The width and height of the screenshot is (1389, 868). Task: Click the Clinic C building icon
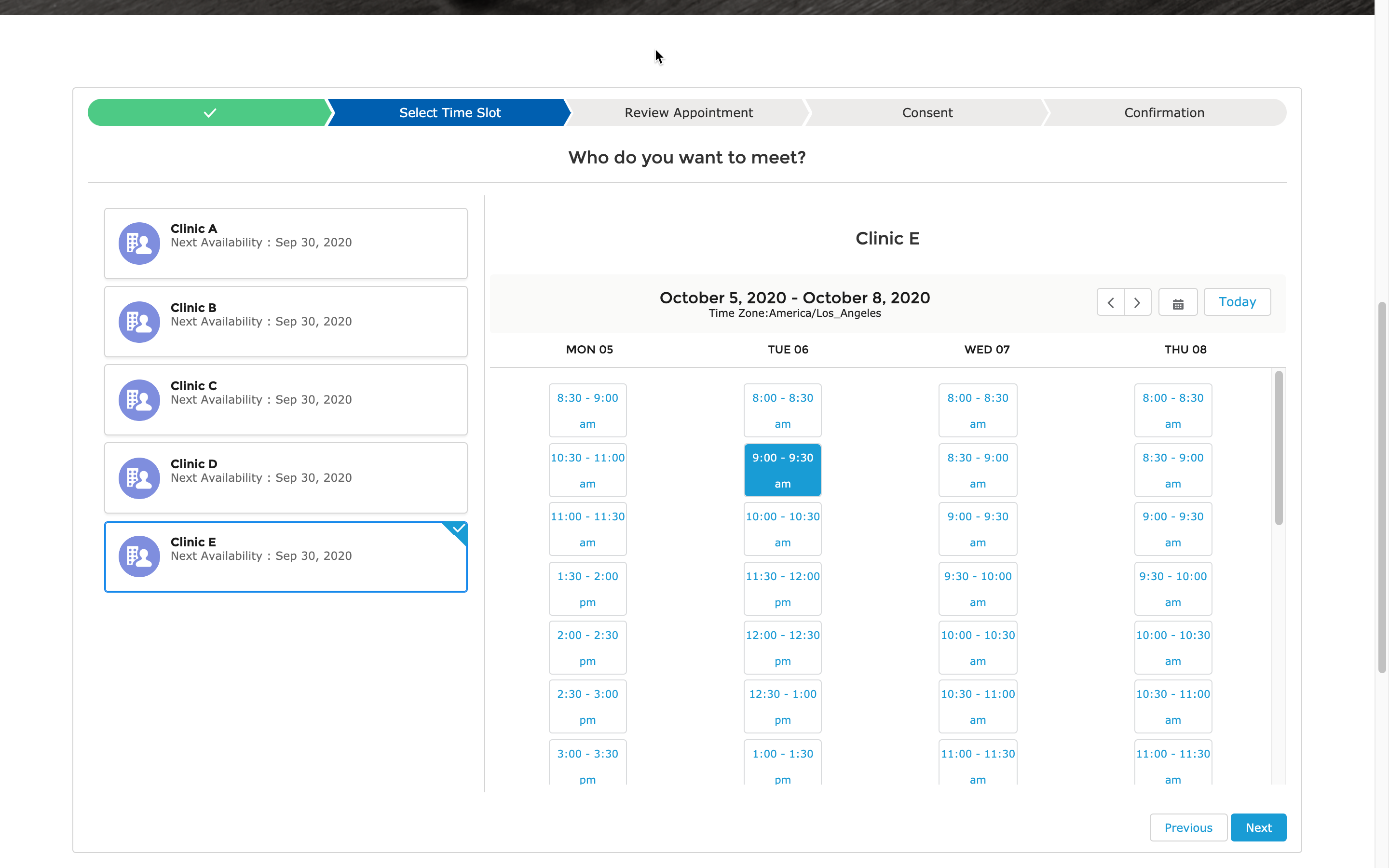[139, 400]
